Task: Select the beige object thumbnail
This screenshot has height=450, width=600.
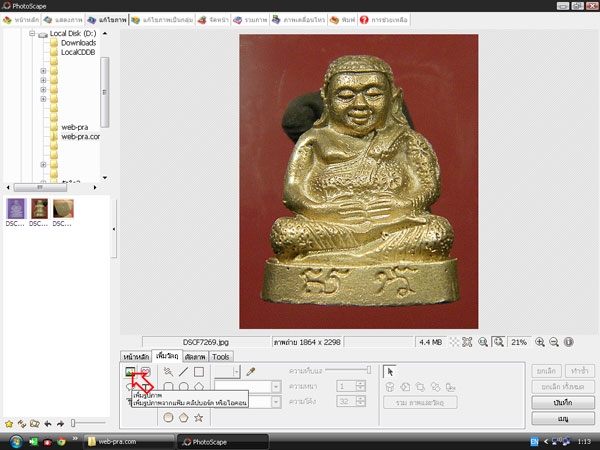Action: tap(63, 209)
